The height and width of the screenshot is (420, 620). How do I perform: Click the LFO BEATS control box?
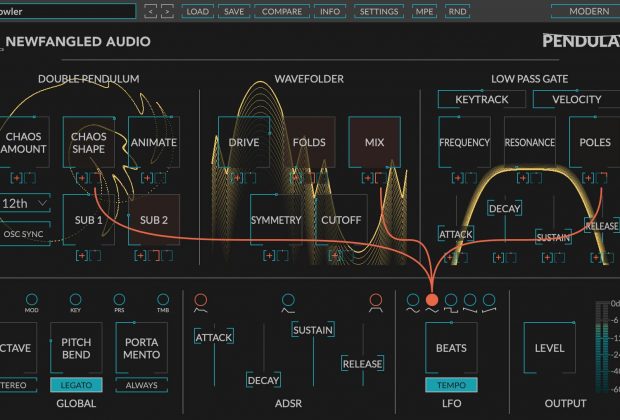pos(451,348)
